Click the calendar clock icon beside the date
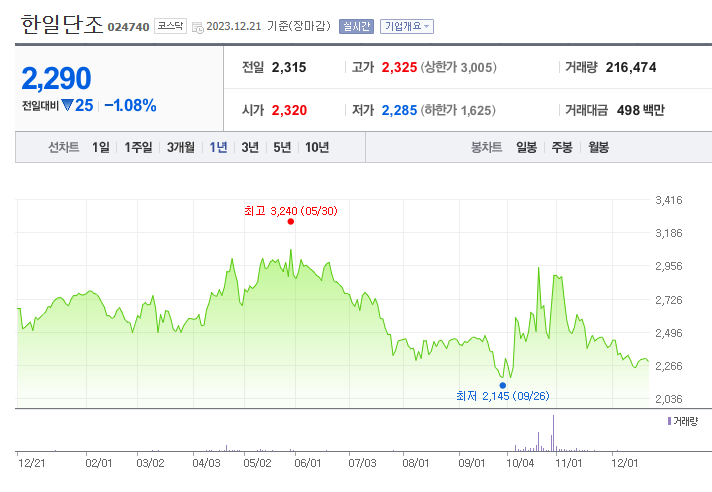 coord(198,27)
